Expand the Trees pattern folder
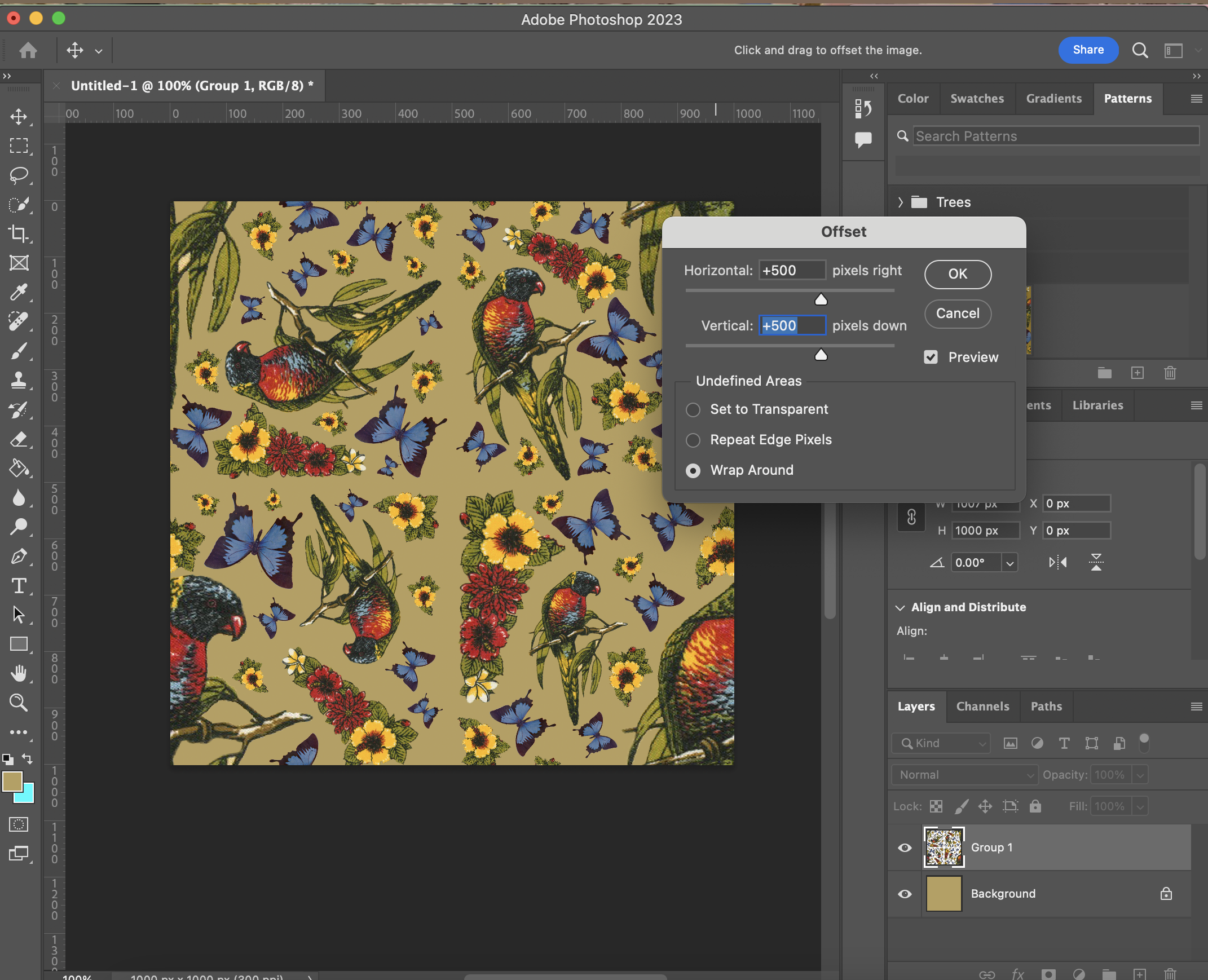 coord(900,202)
